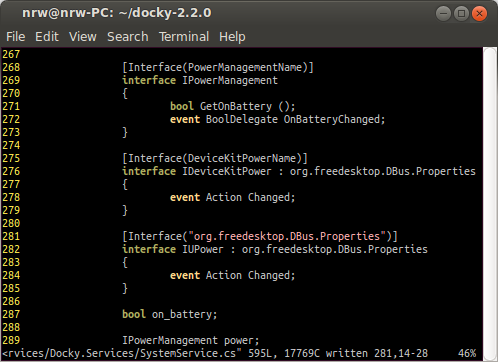Click the opening brace on line 283
The width and height of the screenshot is (498, 362).
(125, 262)
